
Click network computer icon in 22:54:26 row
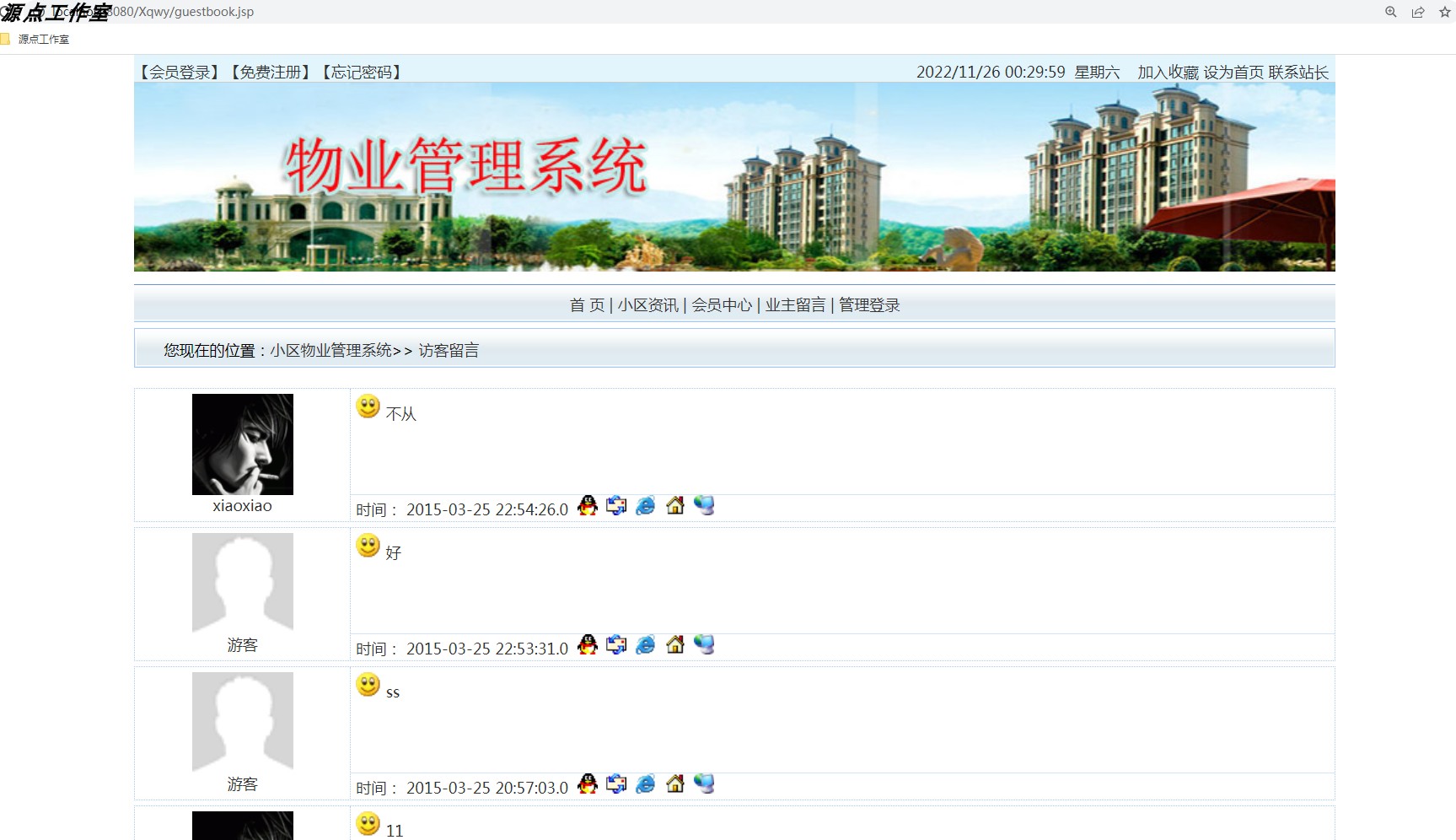point(704,506)
